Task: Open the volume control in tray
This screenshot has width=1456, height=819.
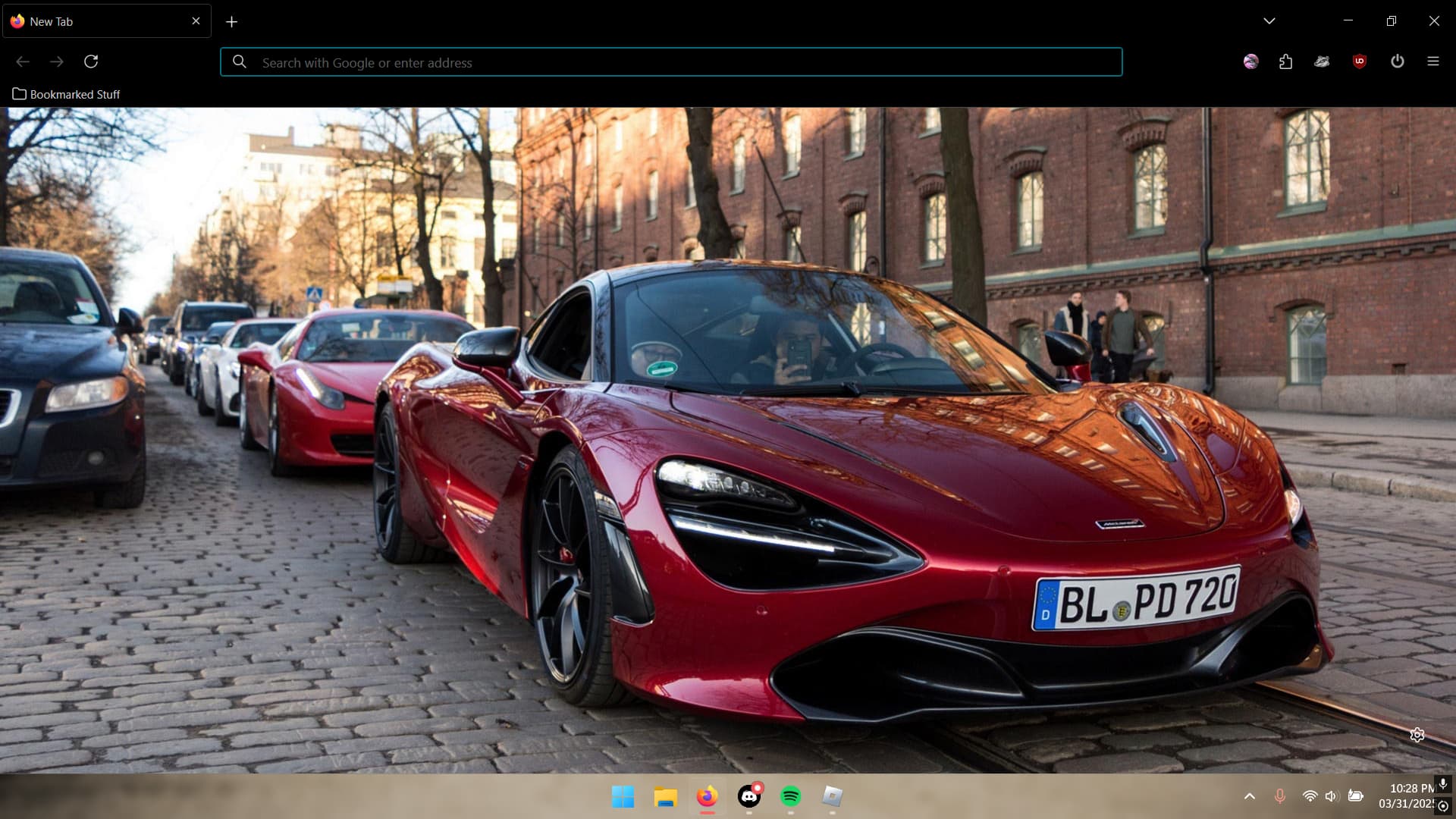Action: click(1331, 796)
